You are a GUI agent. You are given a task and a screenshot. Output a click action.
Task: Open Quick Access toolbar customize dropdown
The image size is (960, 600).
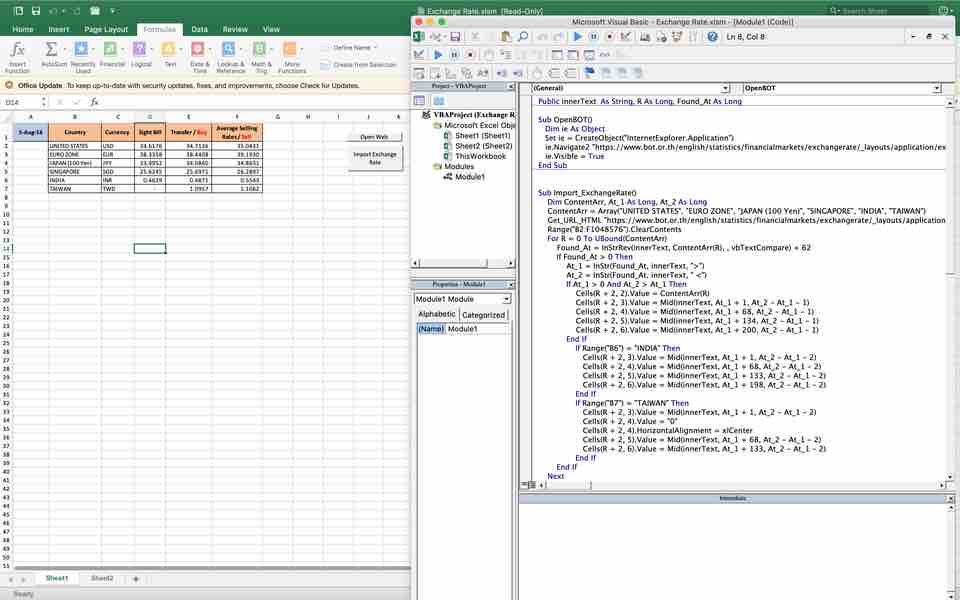coord(114,11)
